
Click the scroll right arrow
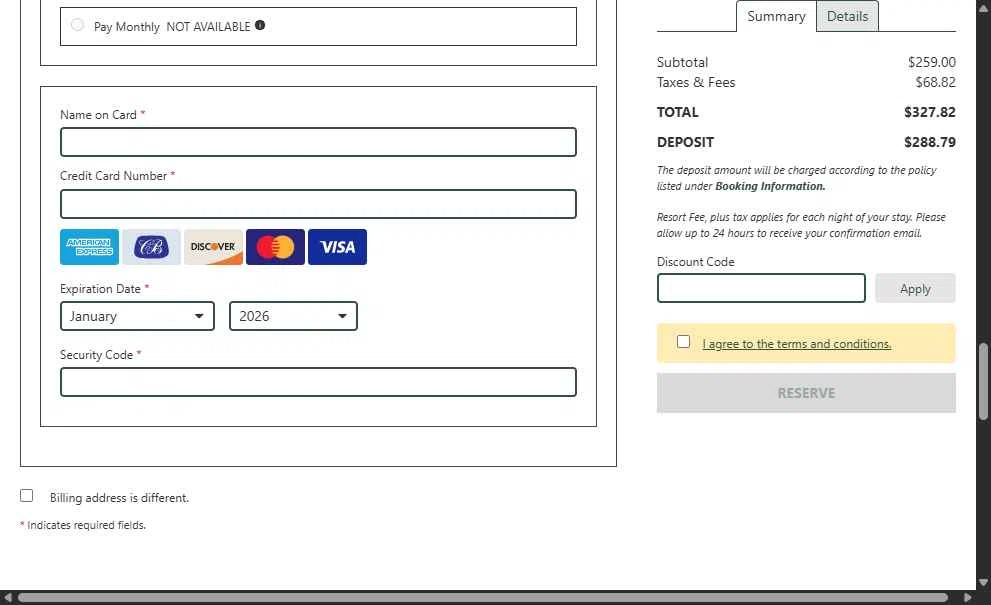(968, 597)
